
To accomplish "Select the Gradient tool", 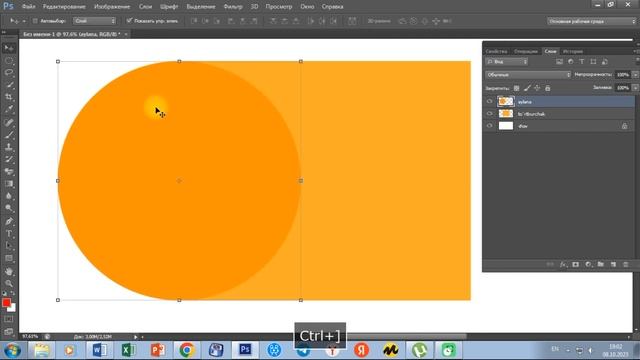I will (9, 184).
